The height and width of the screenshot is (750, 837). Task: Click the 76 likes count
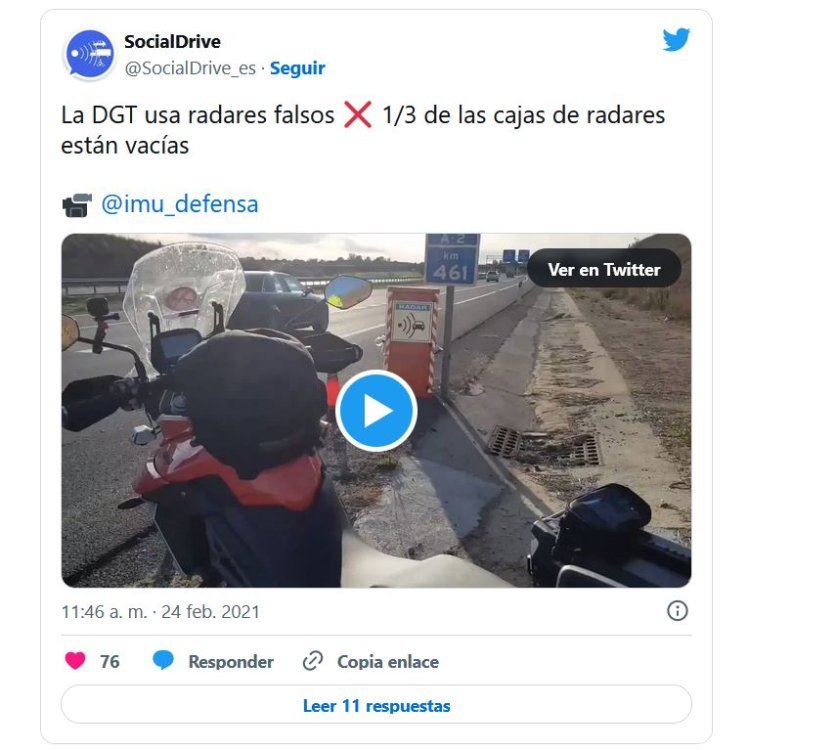110,661
